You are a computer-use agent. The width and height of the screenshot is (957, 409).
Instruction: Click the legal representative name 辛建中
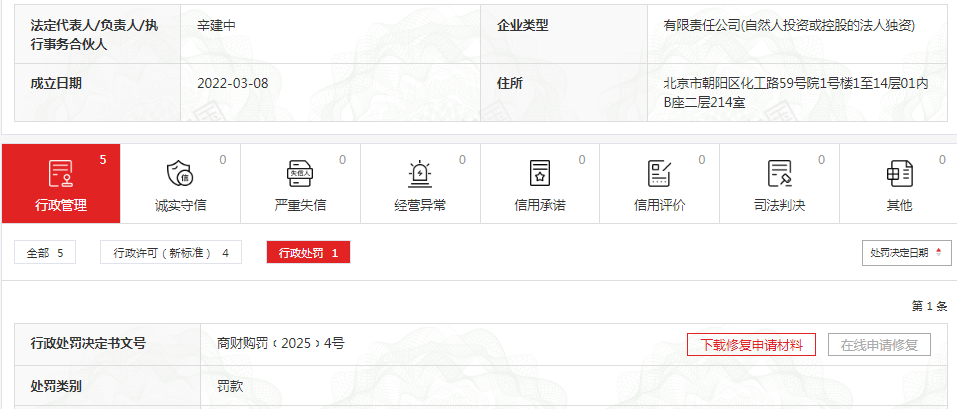216,25
